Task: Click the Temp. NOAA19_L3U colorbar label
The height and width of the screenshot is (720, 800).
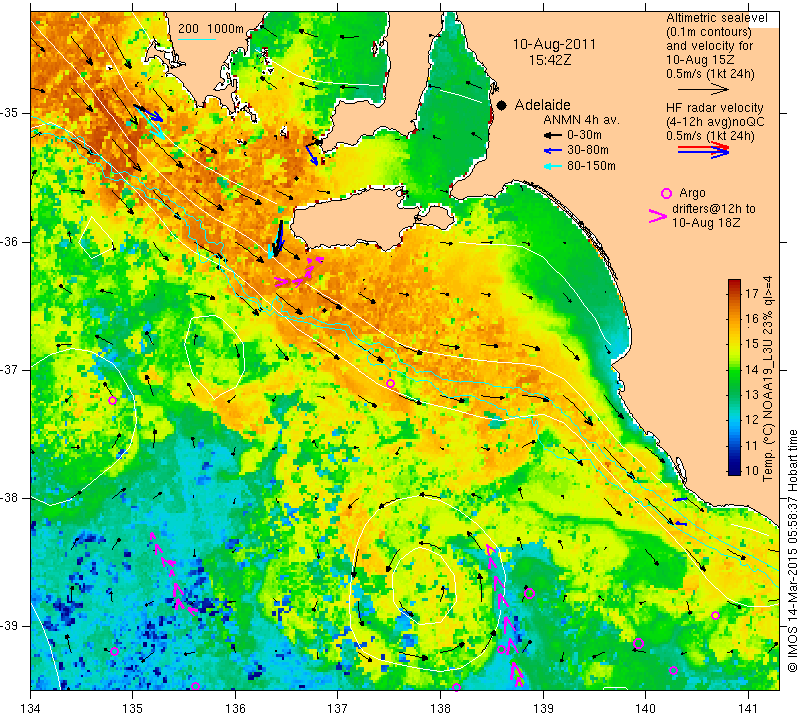Action: pyautogui.click(x=767, y=379)
